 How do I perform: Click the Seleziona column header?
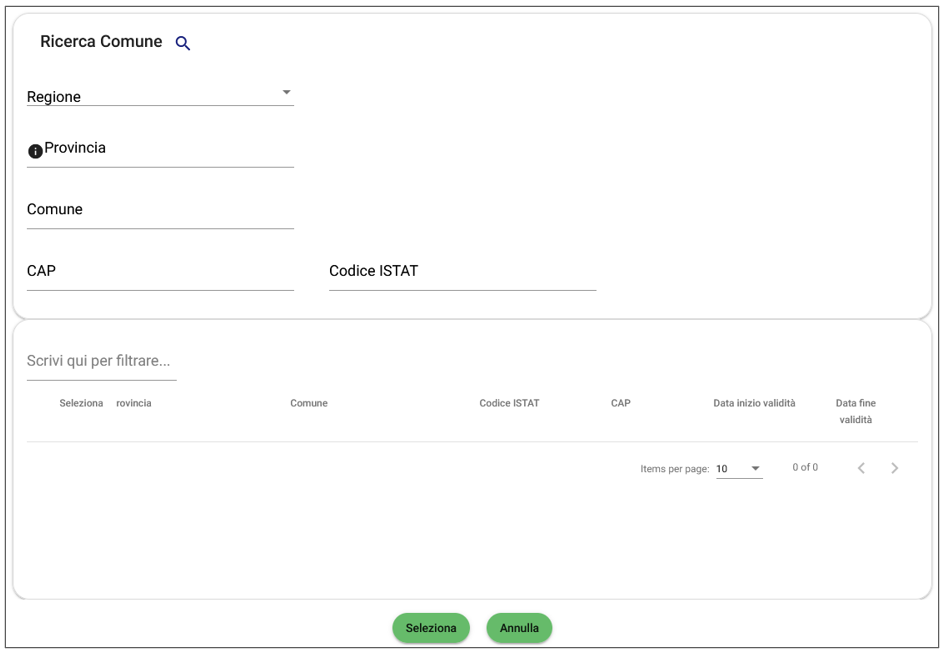81,403
